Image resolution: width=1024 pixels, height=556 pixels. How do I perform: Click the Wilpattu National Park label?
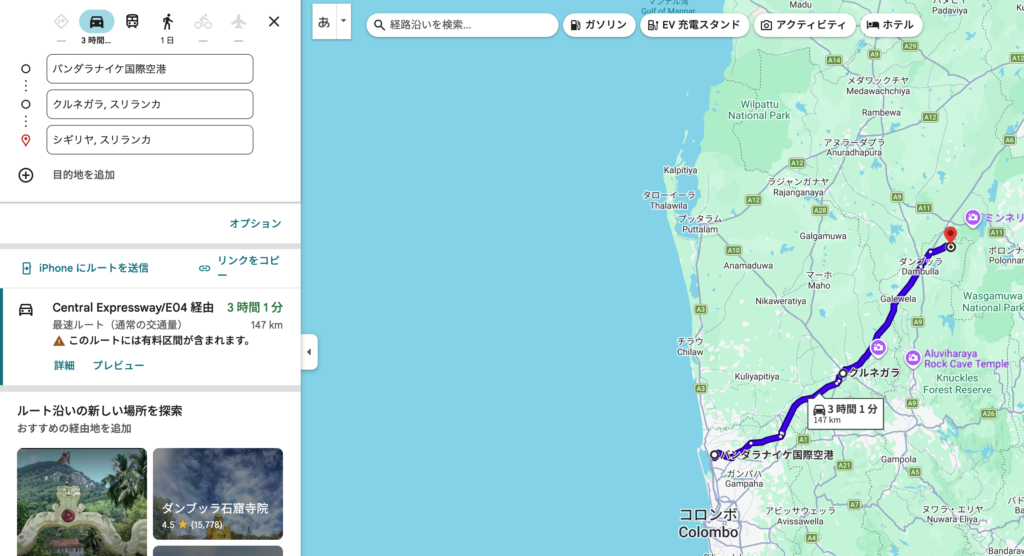pos(759,110)
